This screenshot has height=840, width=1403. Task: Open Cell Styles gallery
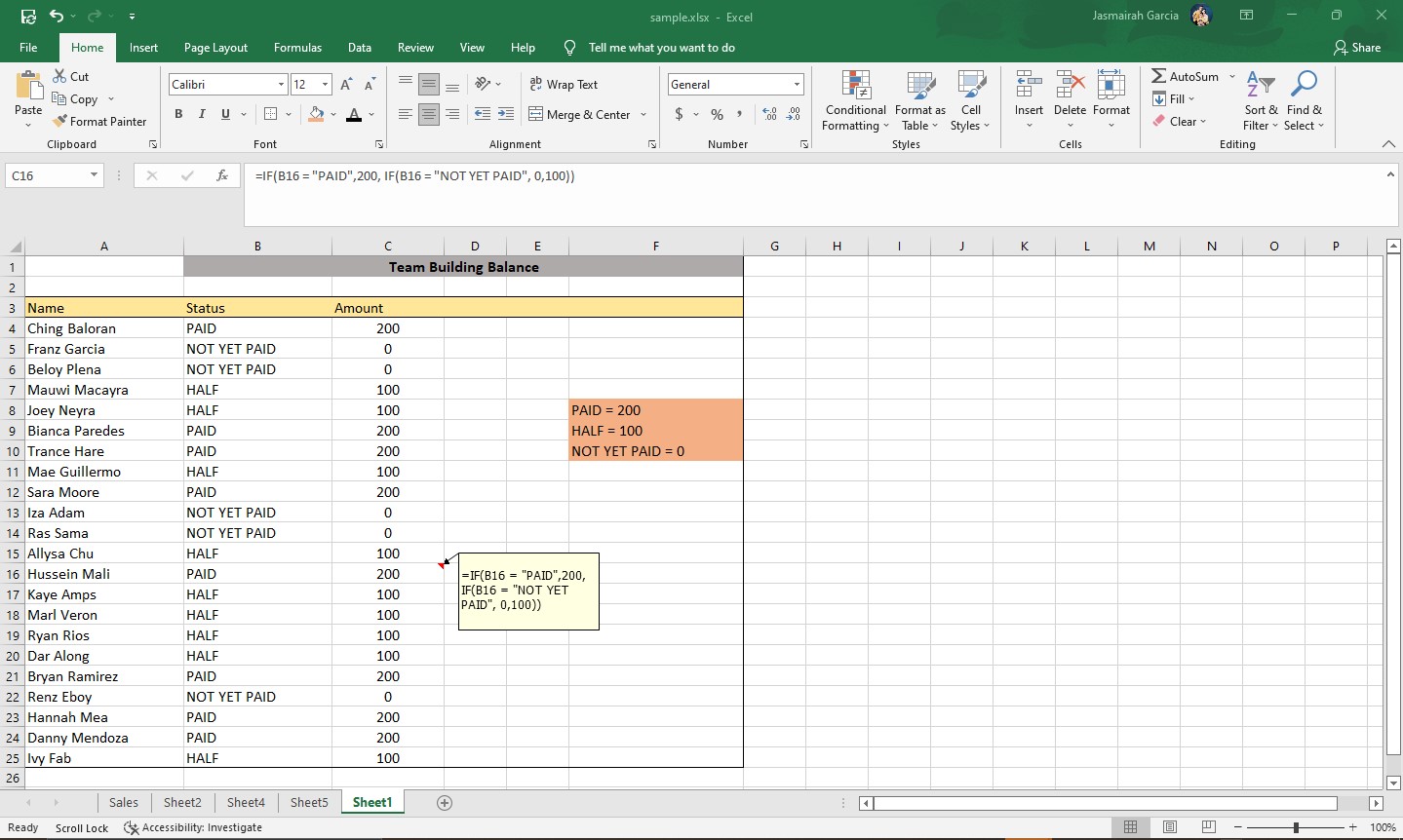[971, 100]
